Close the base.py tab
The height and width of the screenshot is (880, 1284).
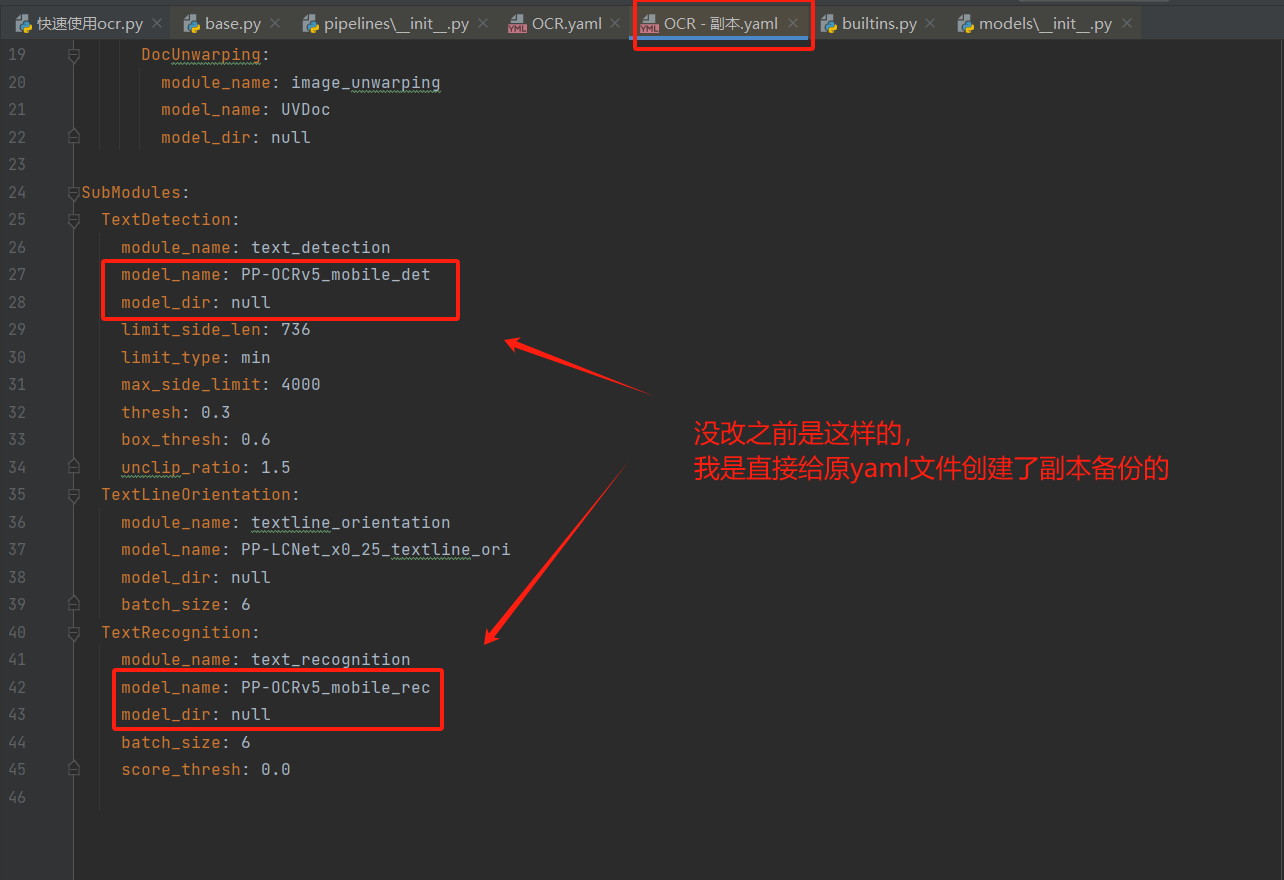[276, 23]
